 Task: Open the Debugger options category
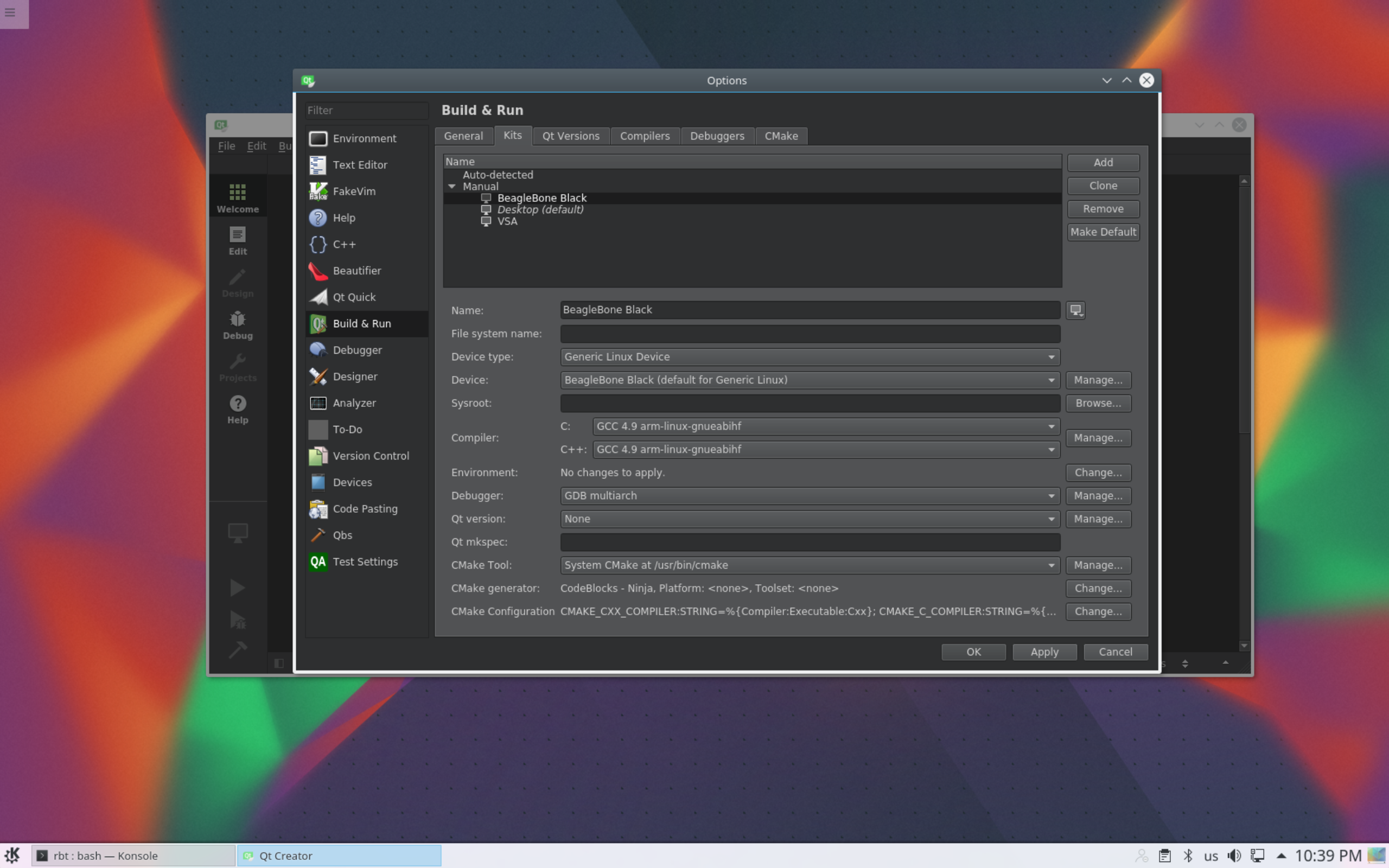(x=367, y=349)
